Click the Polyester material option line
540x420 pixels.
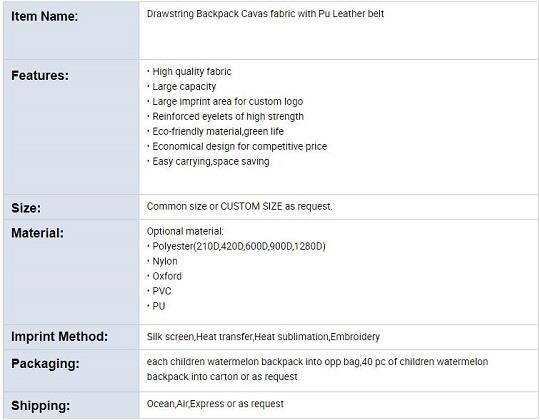(236, 246)
